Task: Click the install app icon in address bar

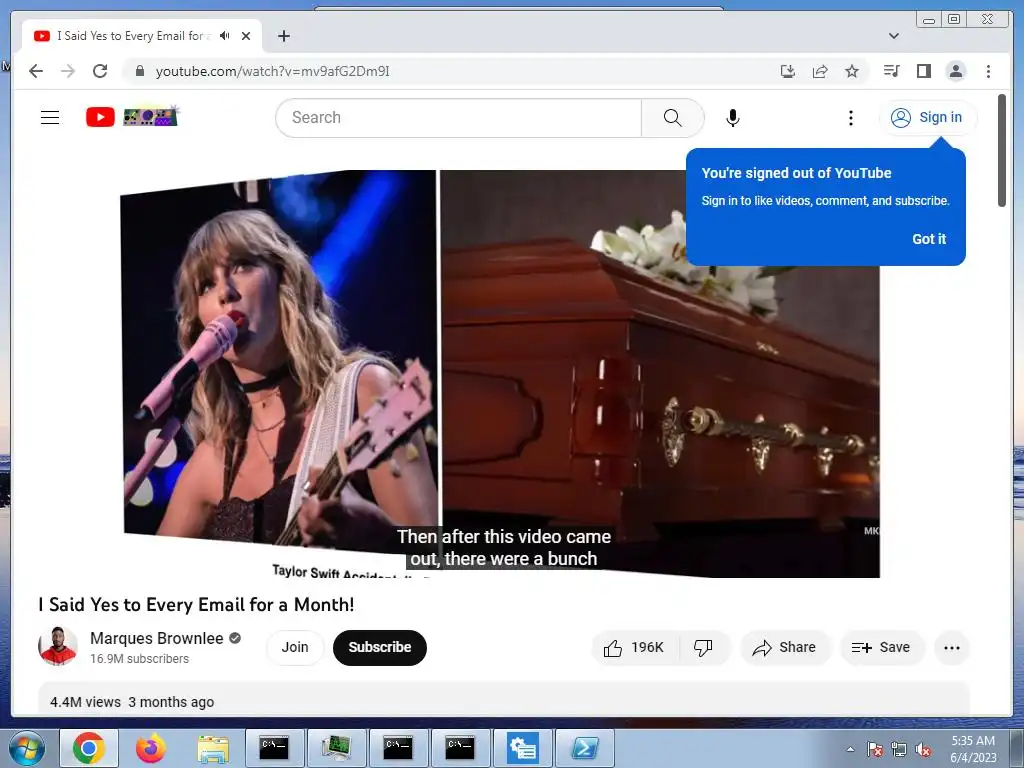Action: (788, 71)
